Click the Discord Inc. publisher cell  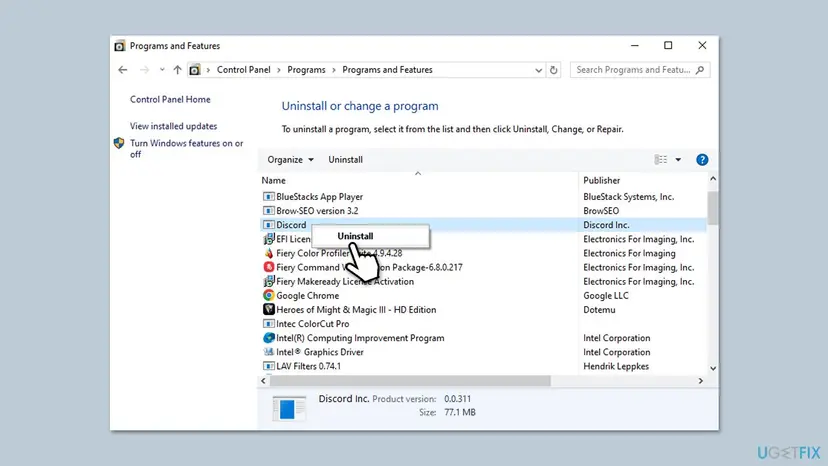coord(606,225)
